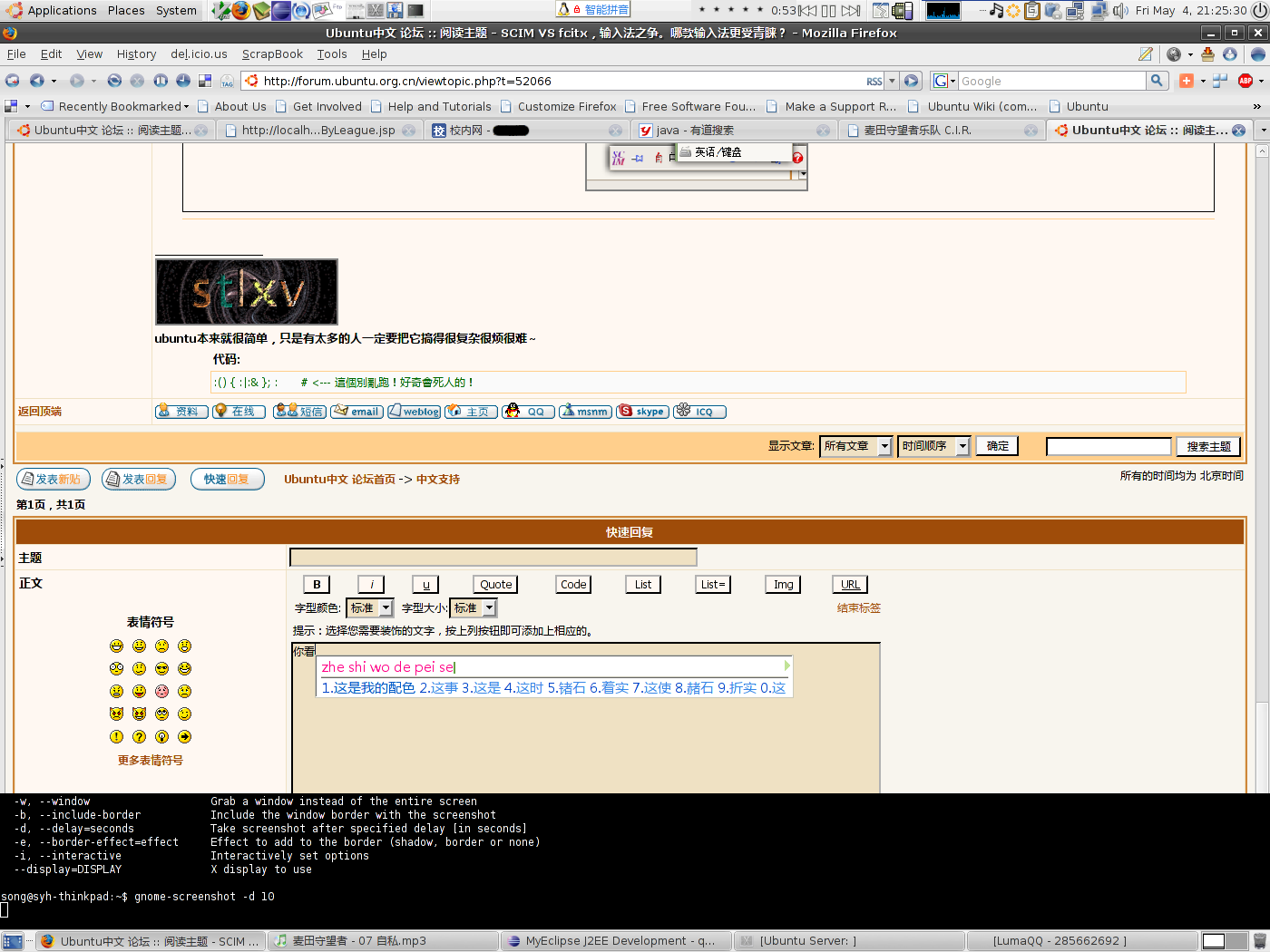Click the next track button in the panel
Image resolution: width=1270 pixels, height=952 pixels.
850,11
